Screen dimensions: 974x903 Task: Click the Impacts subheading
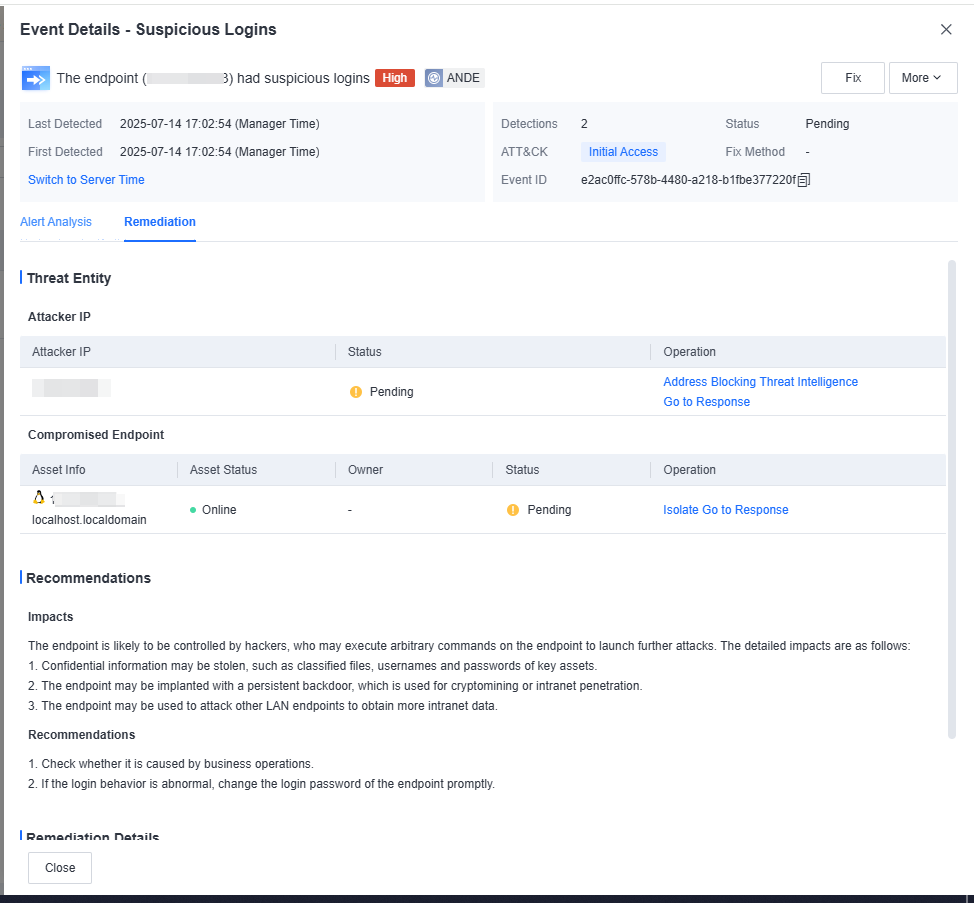click(x=50, y=617)
